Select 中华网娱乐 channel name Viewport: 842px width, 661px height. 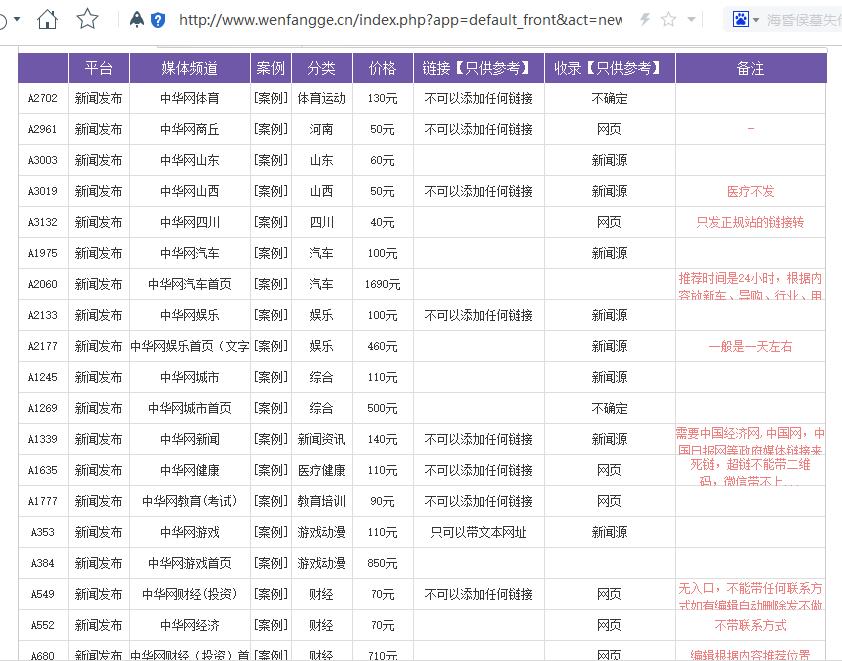(190, 315)
